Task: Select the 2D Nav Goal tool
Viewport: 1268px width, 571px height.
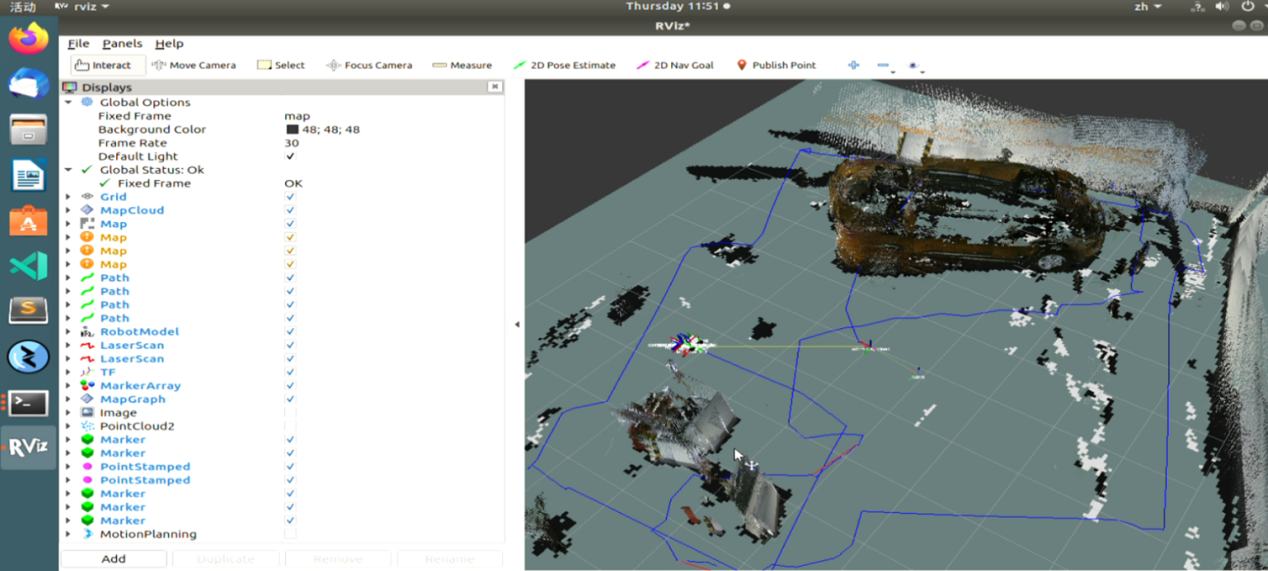Action: coord(675,65)
